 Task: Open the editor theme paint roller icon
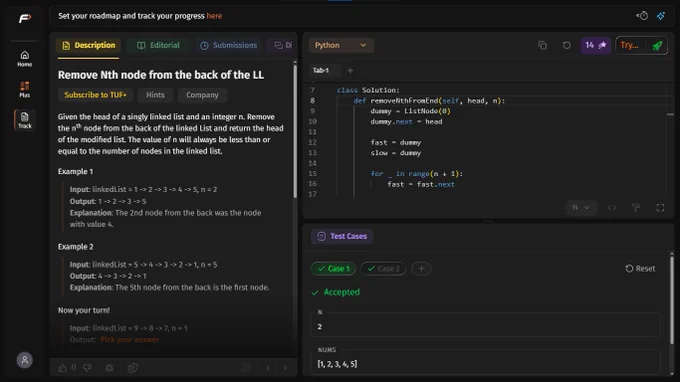[x=636, y=208]
